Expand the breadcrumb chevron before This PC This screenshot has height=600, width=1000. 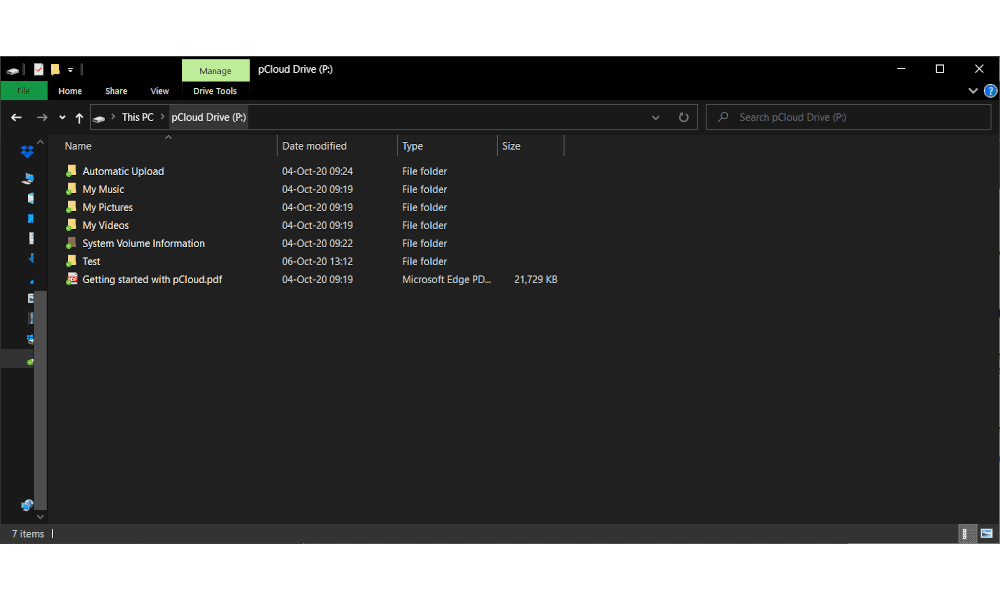(x=113, y=117)
